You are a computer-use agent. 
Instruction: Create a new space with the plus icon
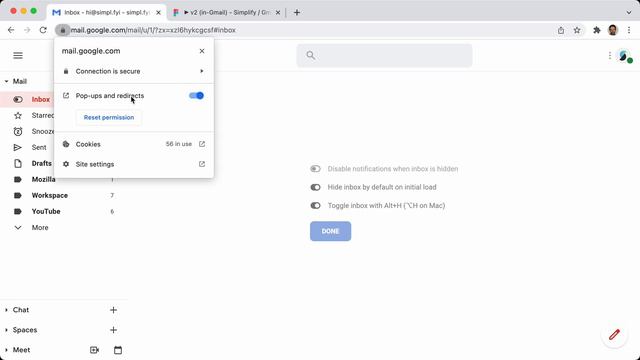[x=113, y=330]
